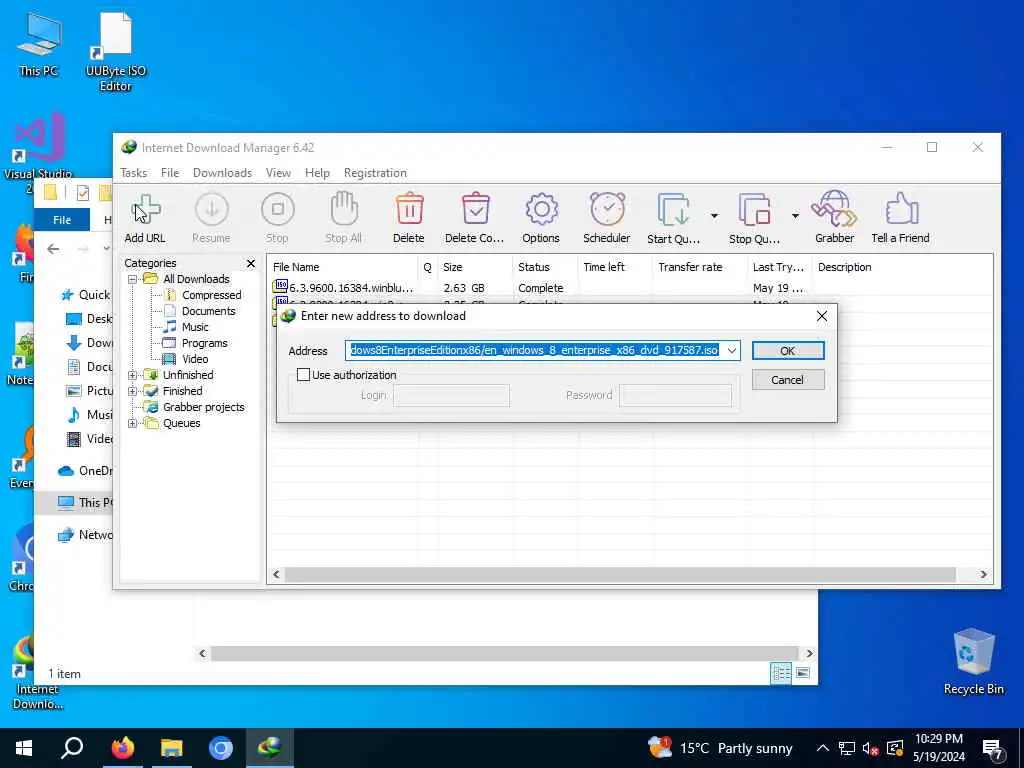The image size is (1024, 768).
Task: Show hidden system tray icons
Action: coord(823,748)
